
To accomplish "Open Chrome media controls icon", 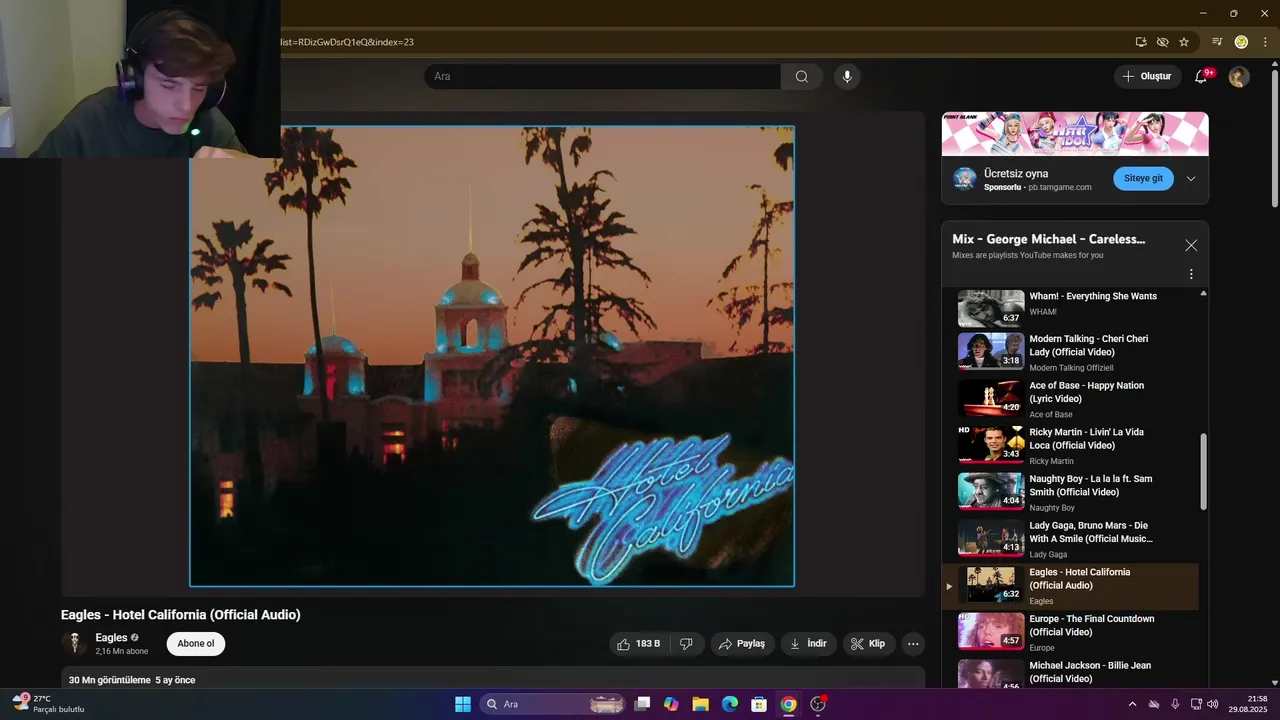I will point(1217,42).
